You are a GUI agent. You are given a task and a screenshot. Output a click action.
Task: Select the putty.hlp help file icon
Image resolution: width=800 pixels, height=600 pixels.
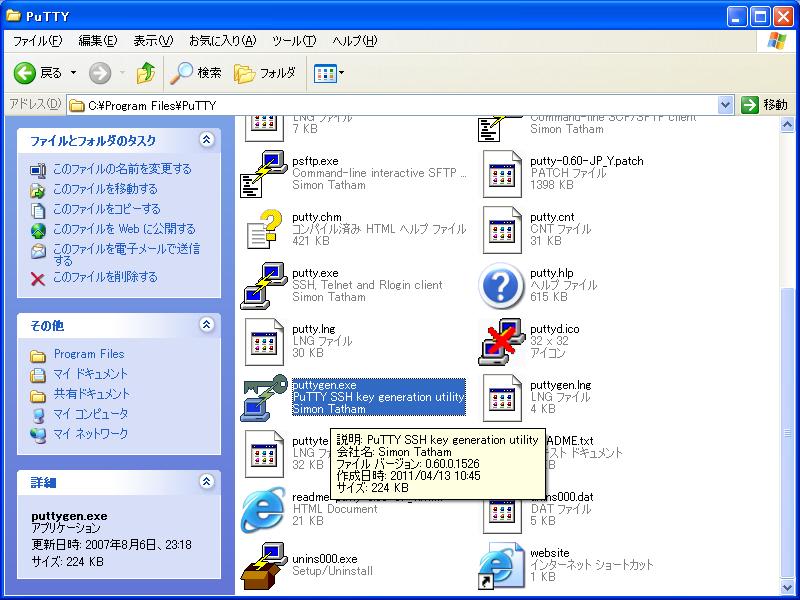[x=502, y=285]
